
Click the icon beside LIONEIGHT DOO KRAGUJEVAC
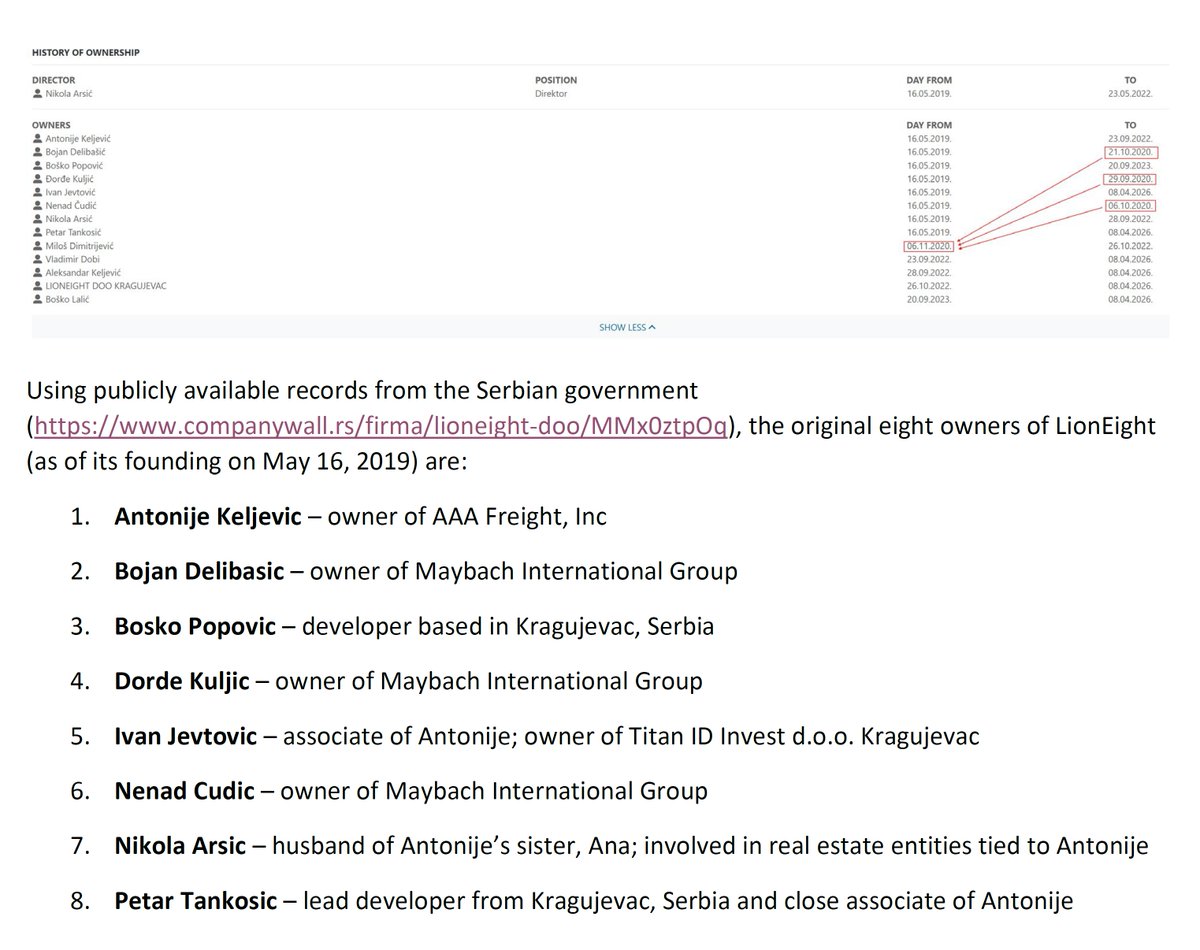(38, 286)
